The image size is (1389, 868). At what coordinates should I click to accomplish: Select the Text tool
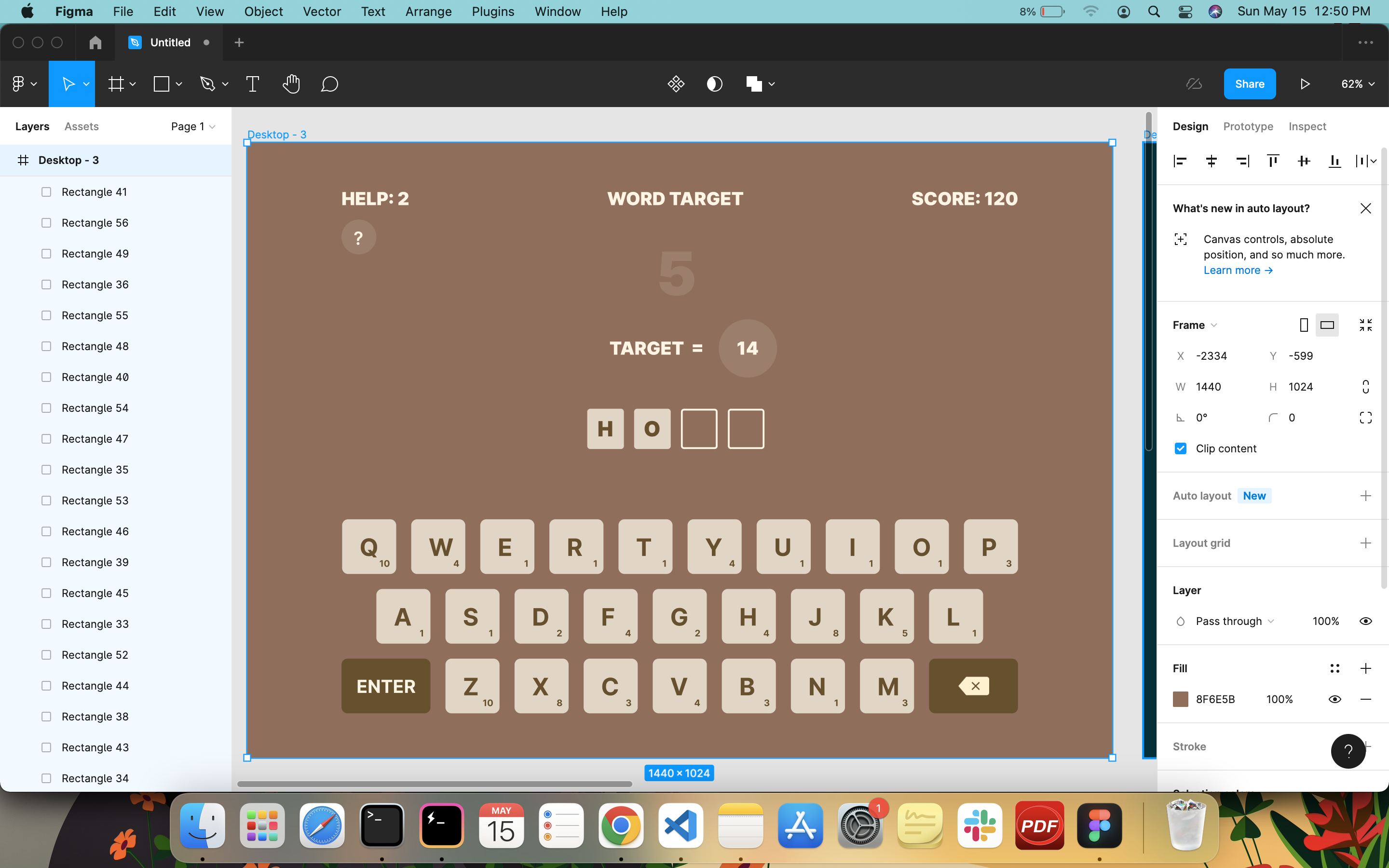(253, 84)
